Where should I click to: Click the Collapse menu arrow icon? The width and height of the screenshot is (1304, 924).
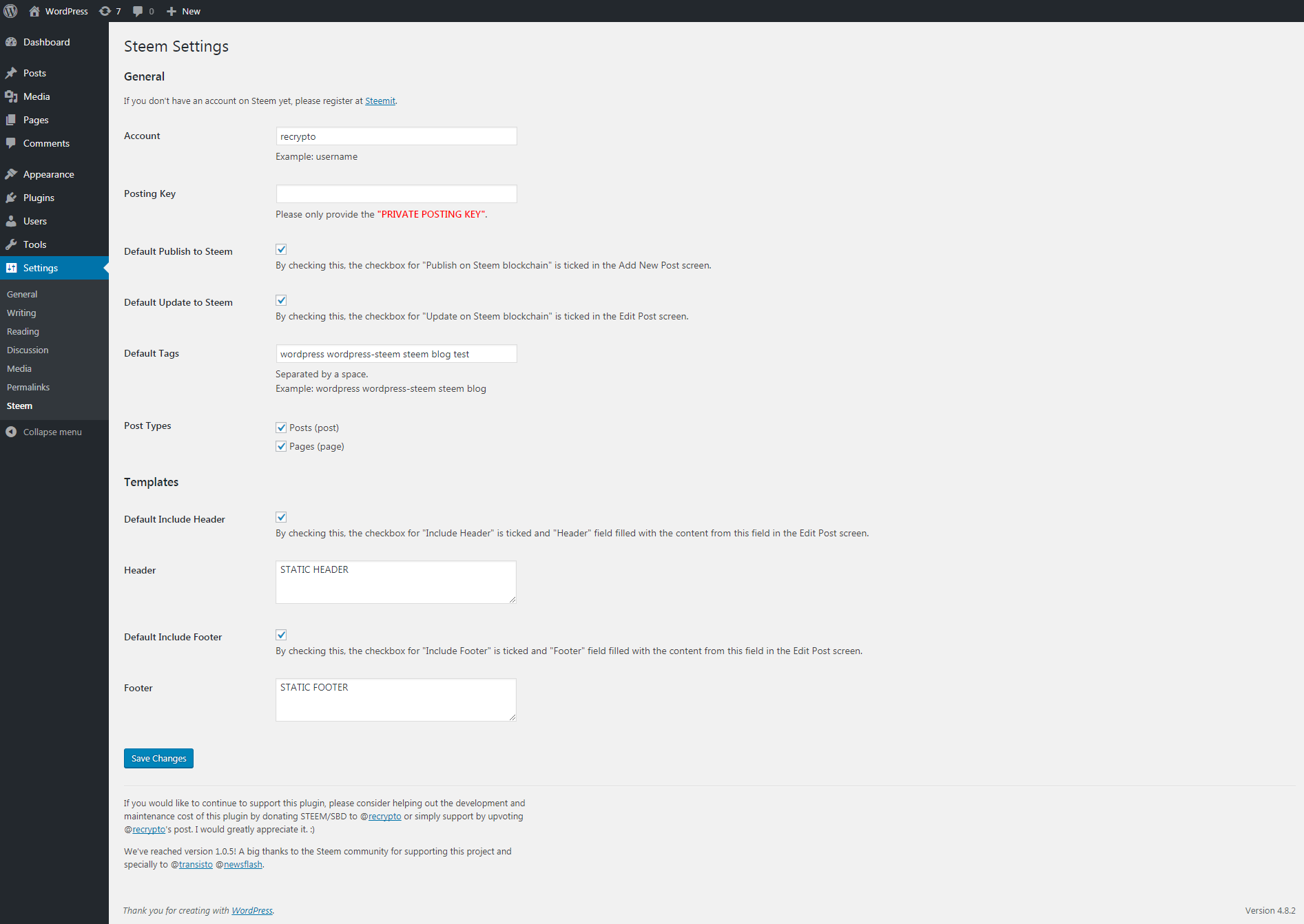(11, 432)
